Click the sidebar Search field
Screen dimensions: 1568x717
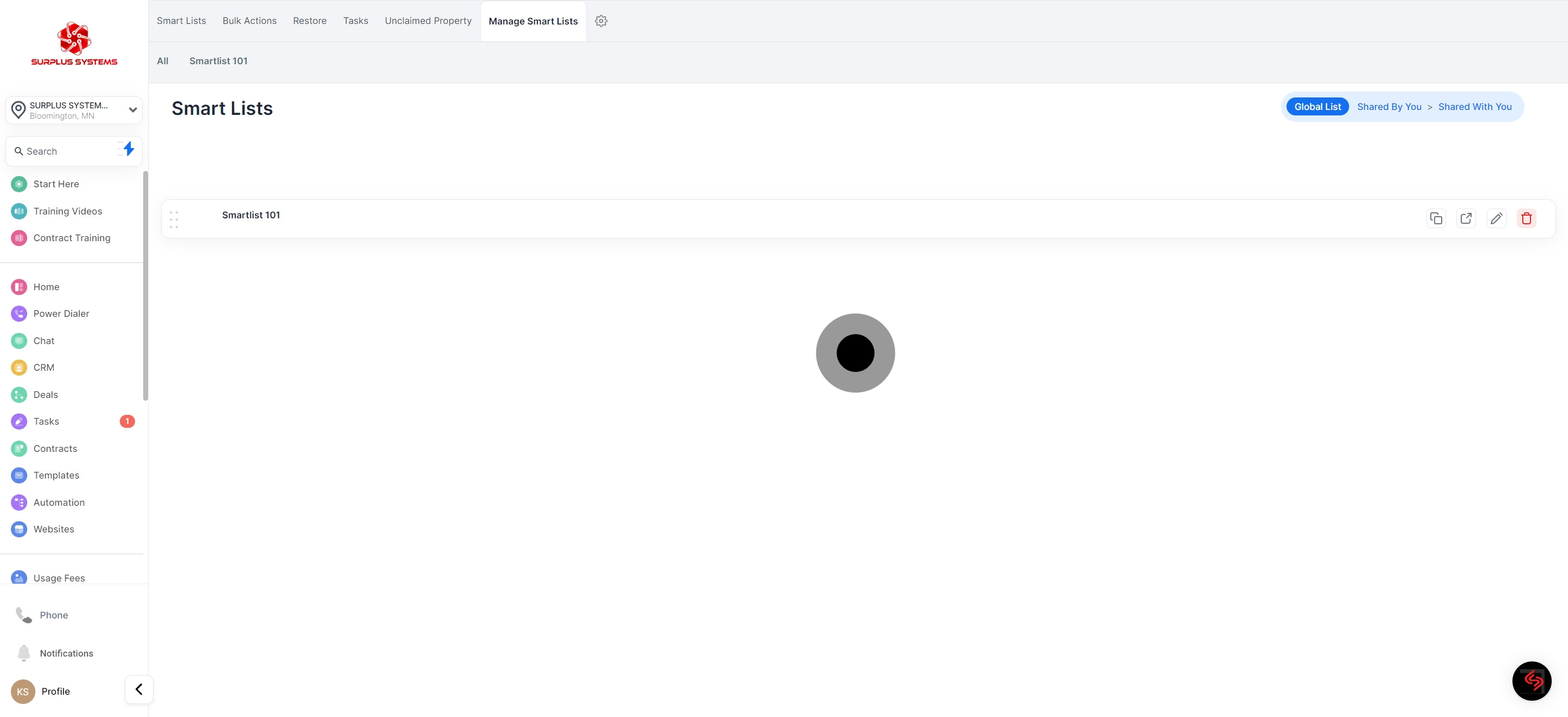click(64, 151)
